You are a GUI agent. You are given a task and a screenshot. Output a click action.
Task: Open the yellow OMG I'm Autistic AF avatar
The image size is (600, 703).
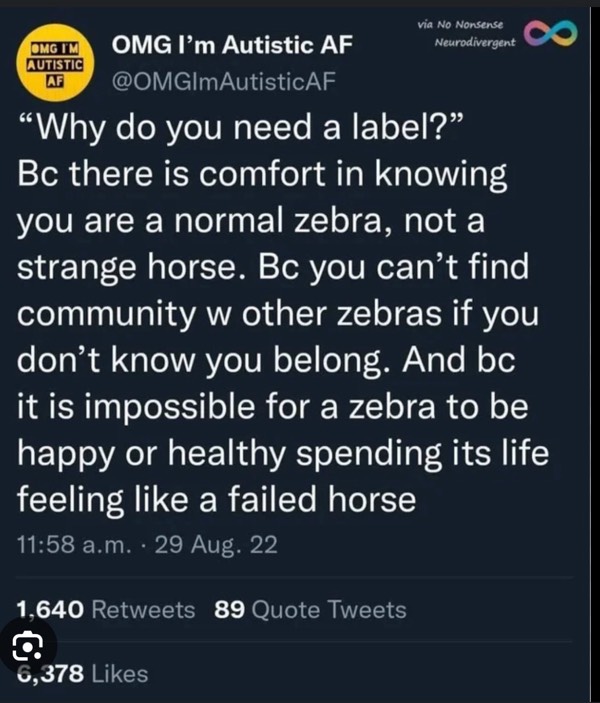pos(55,63)
